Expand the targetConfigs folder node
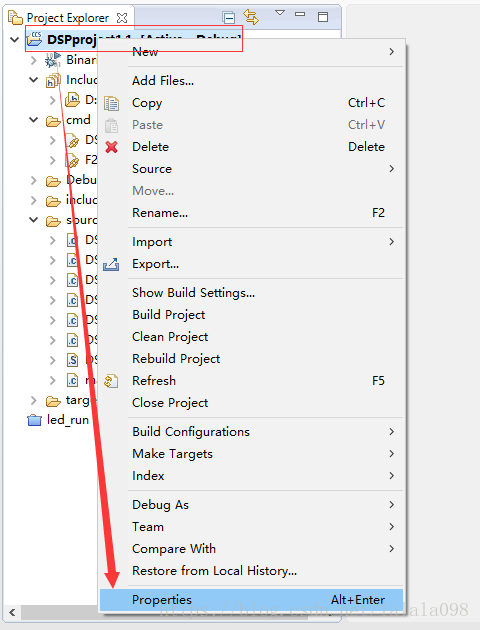This screenshot has width=480, height=630. [34, 400]
